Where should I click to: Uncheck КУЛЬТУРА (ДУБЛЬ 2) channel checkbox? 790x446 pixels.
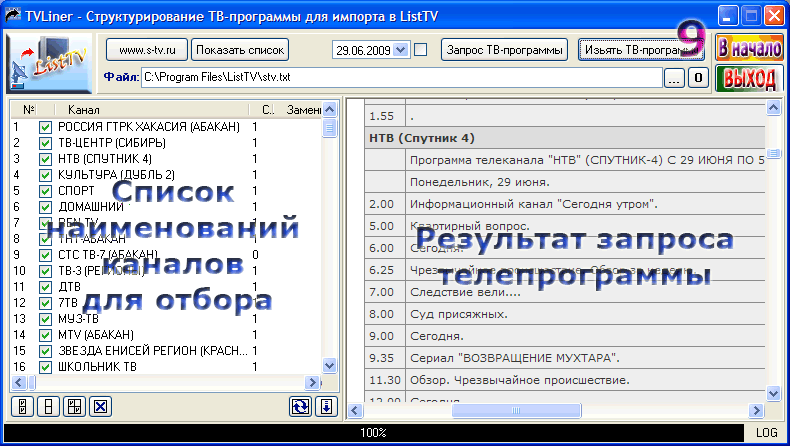click(45, 175)
